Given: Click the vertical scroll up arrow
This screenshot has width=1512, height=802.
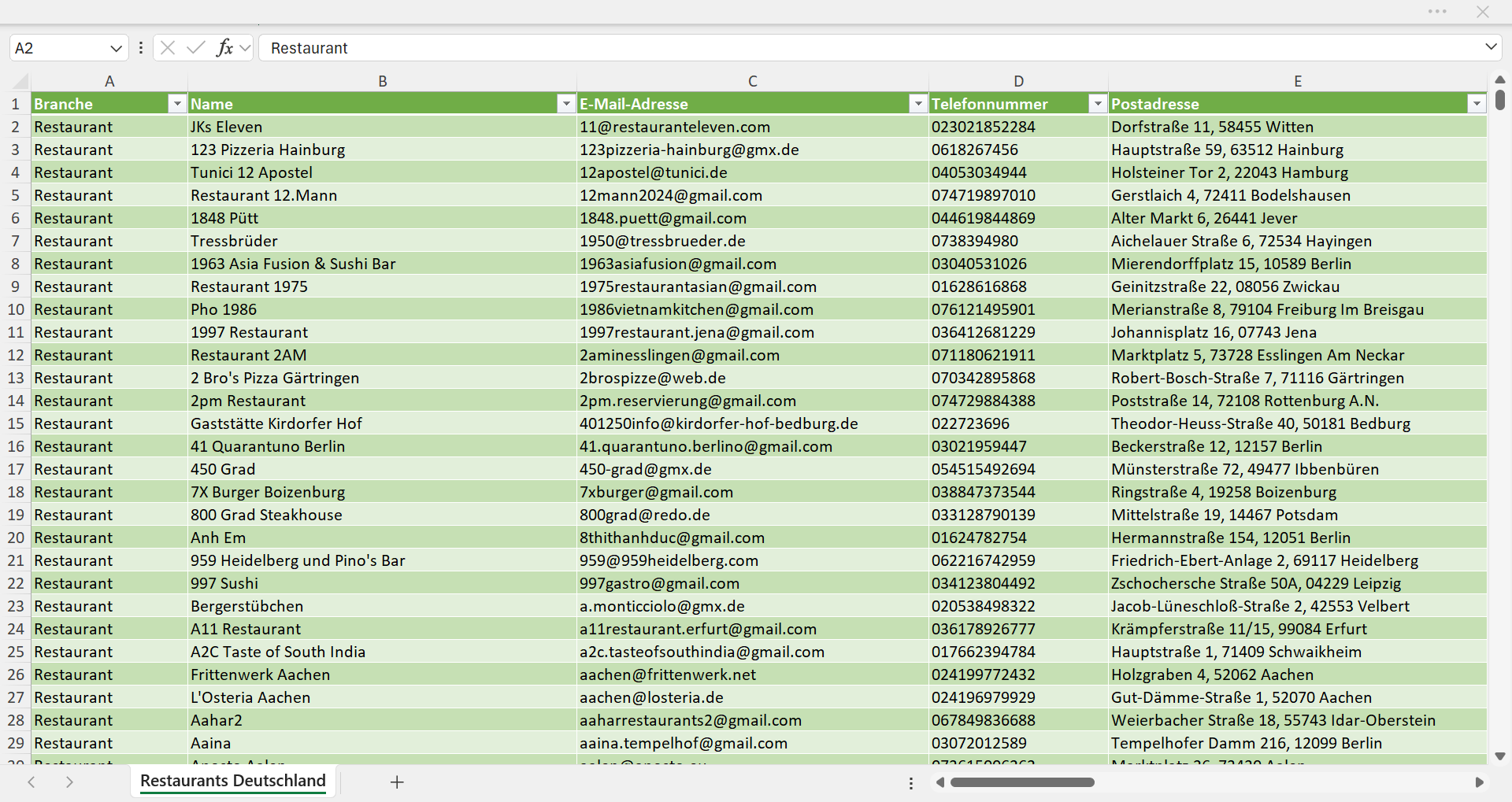Looking at the screenshot, I should (1500, 79).
